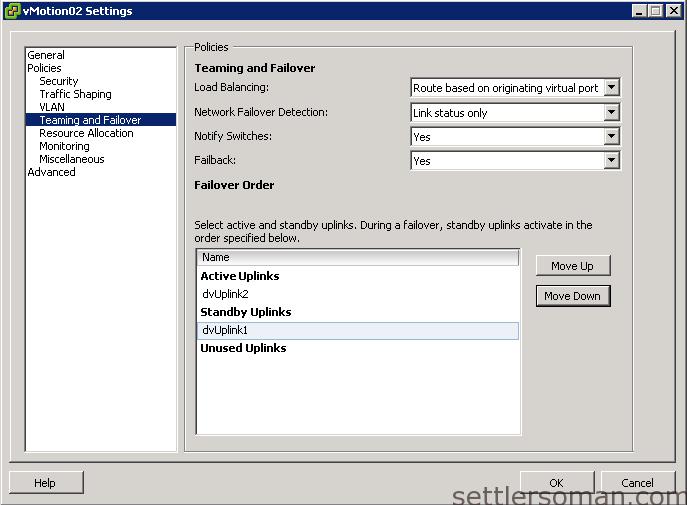This screenshot has width=687, height=505.
Task: Select Advanced in the settings tree
Action: pyautogui.click(x=52, y=172)
